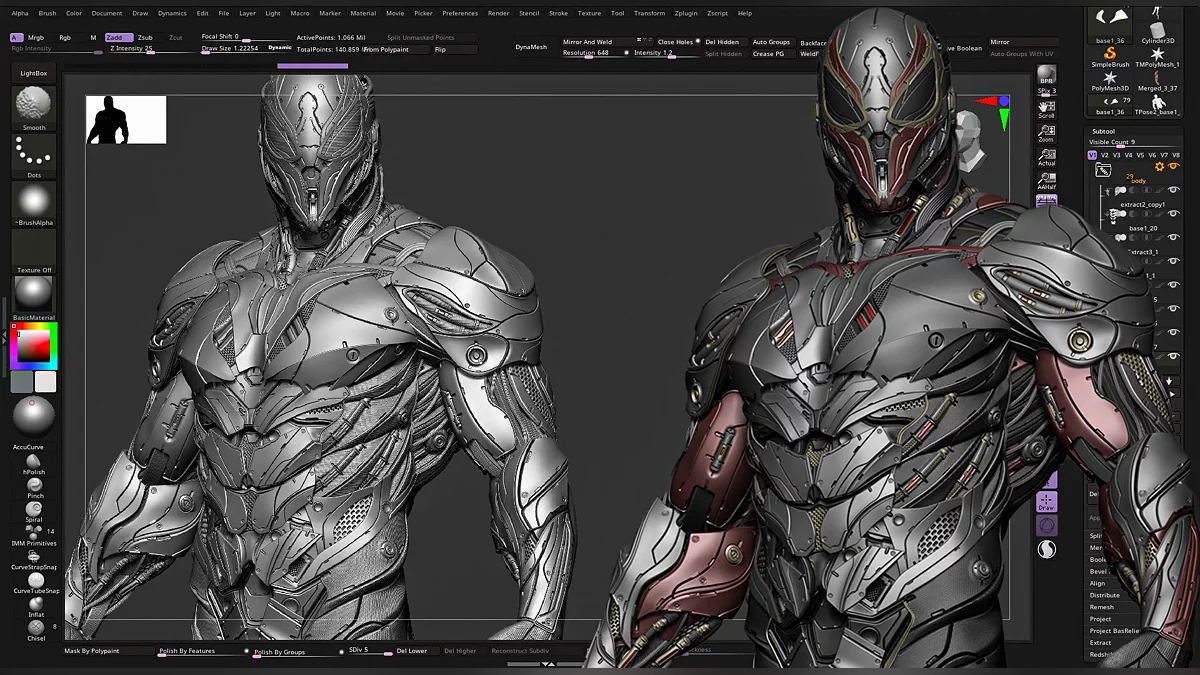
Task: Open the Alpha menu
Action: tap(20, 13)
